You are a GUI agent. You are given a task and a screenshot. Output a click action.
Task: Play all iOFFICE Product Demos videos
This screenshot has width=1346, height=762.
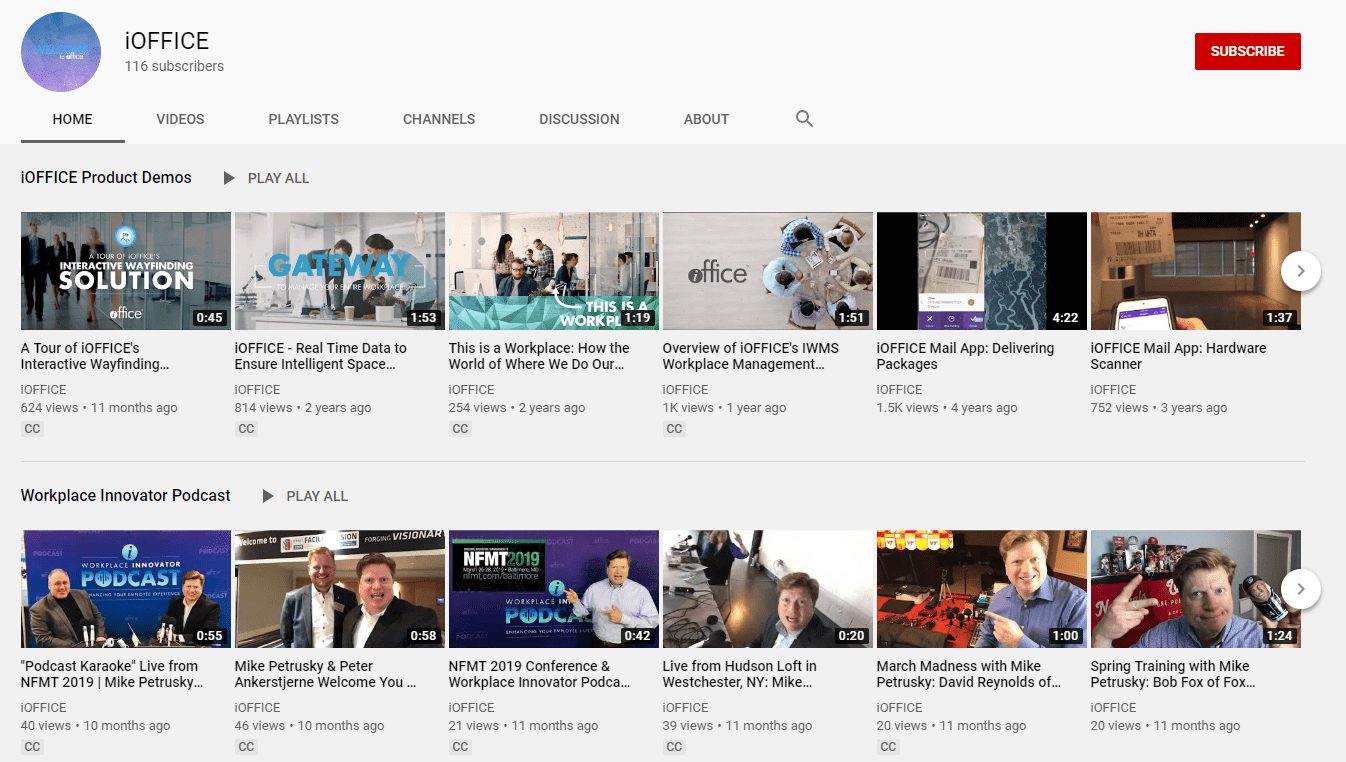click(266, 178)
